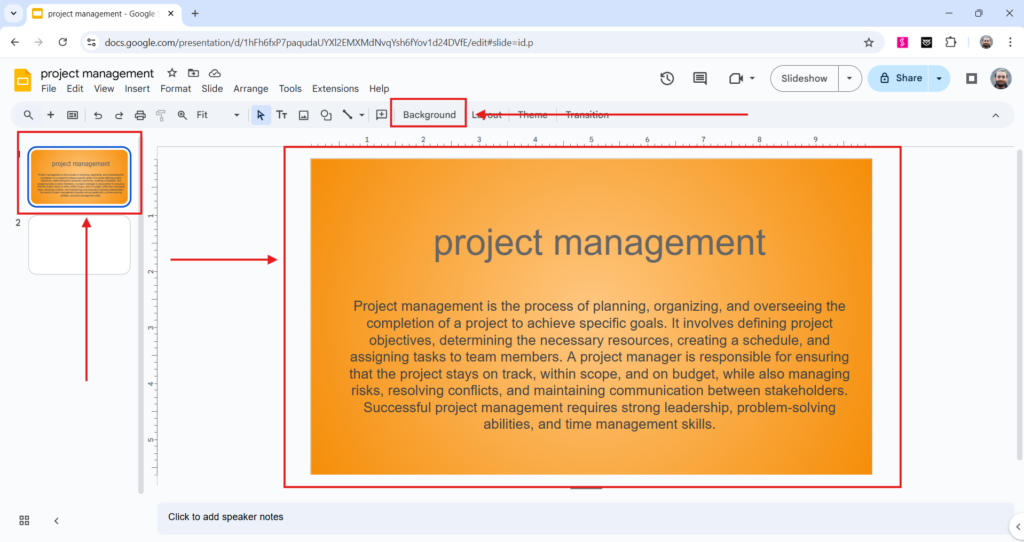Image resolution: width=1024 pixels, height=542 pixels.
Task: Open the Arrange menu
Action: [251, 89]
